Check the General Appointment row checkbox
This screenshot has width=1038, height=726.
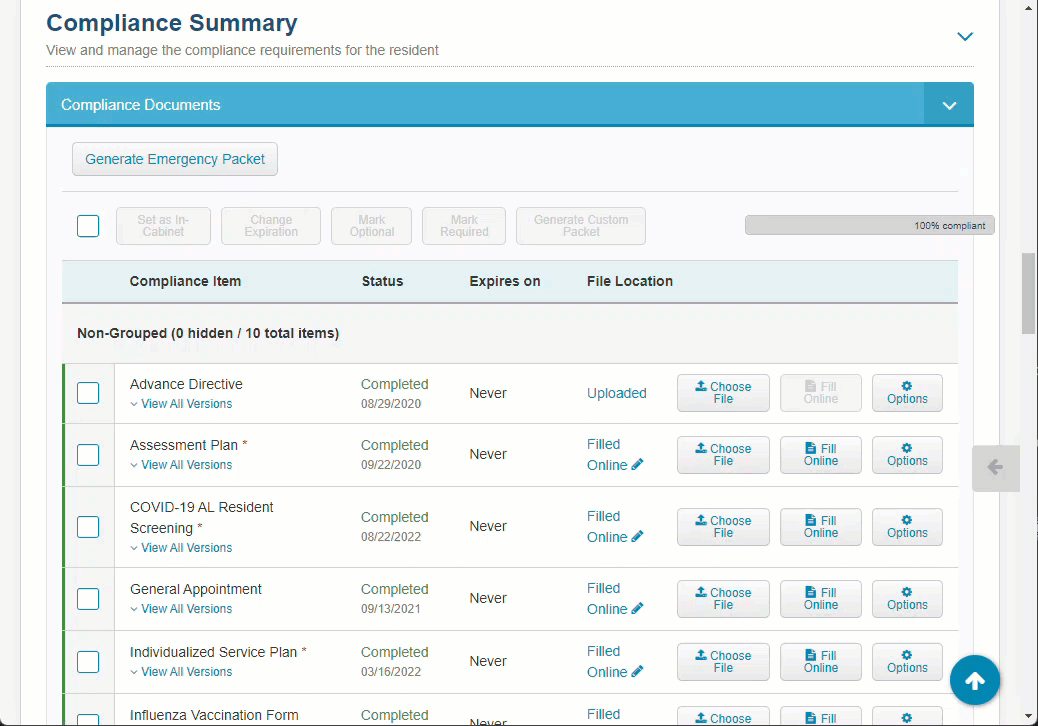(88, 599)
